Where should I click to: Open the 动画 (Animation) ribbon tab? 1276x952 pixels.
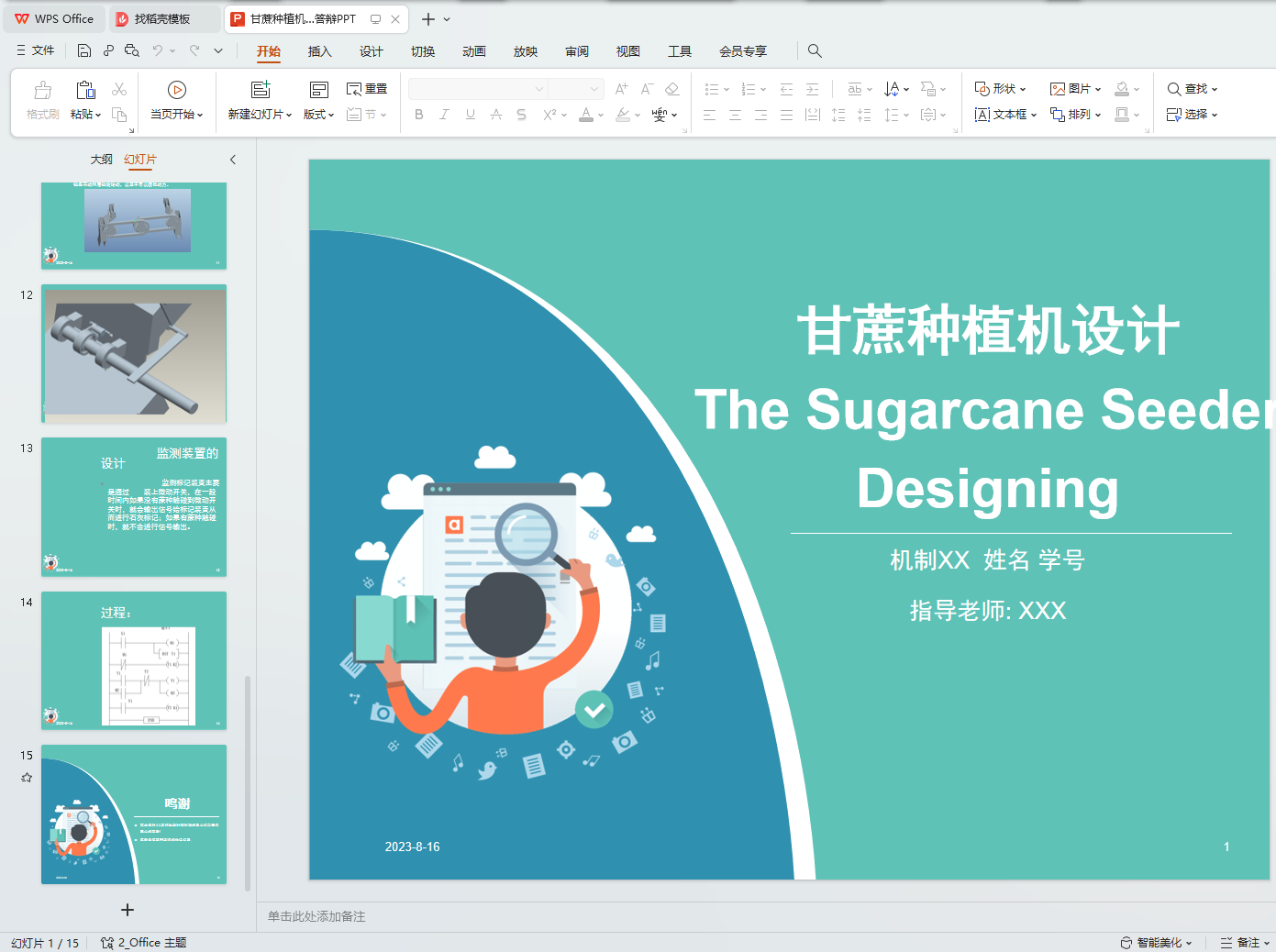pyautogui.click(x=474, y=51)
